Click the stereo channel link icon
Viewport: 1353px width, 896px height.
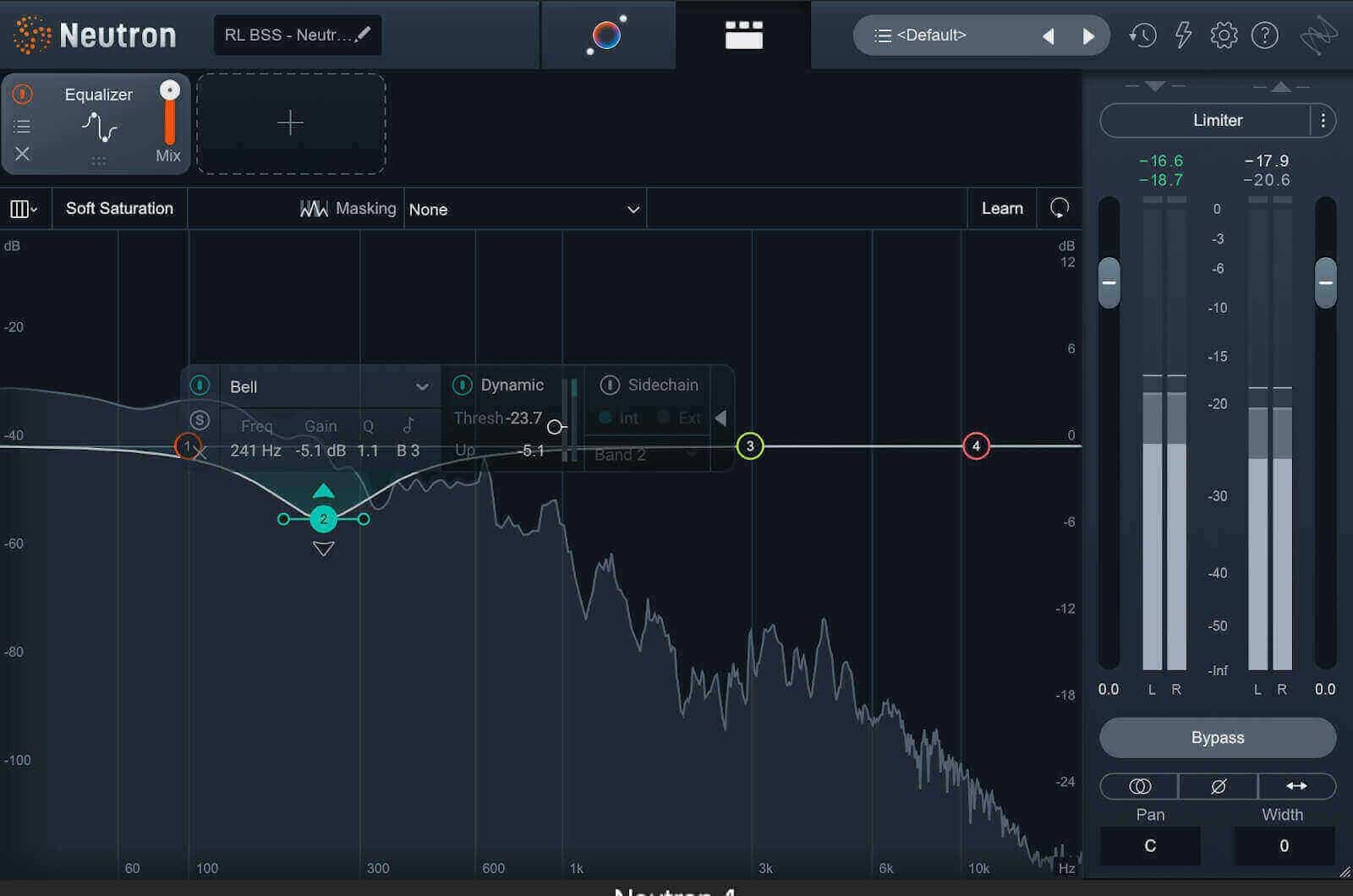[x=1139, y=787]
